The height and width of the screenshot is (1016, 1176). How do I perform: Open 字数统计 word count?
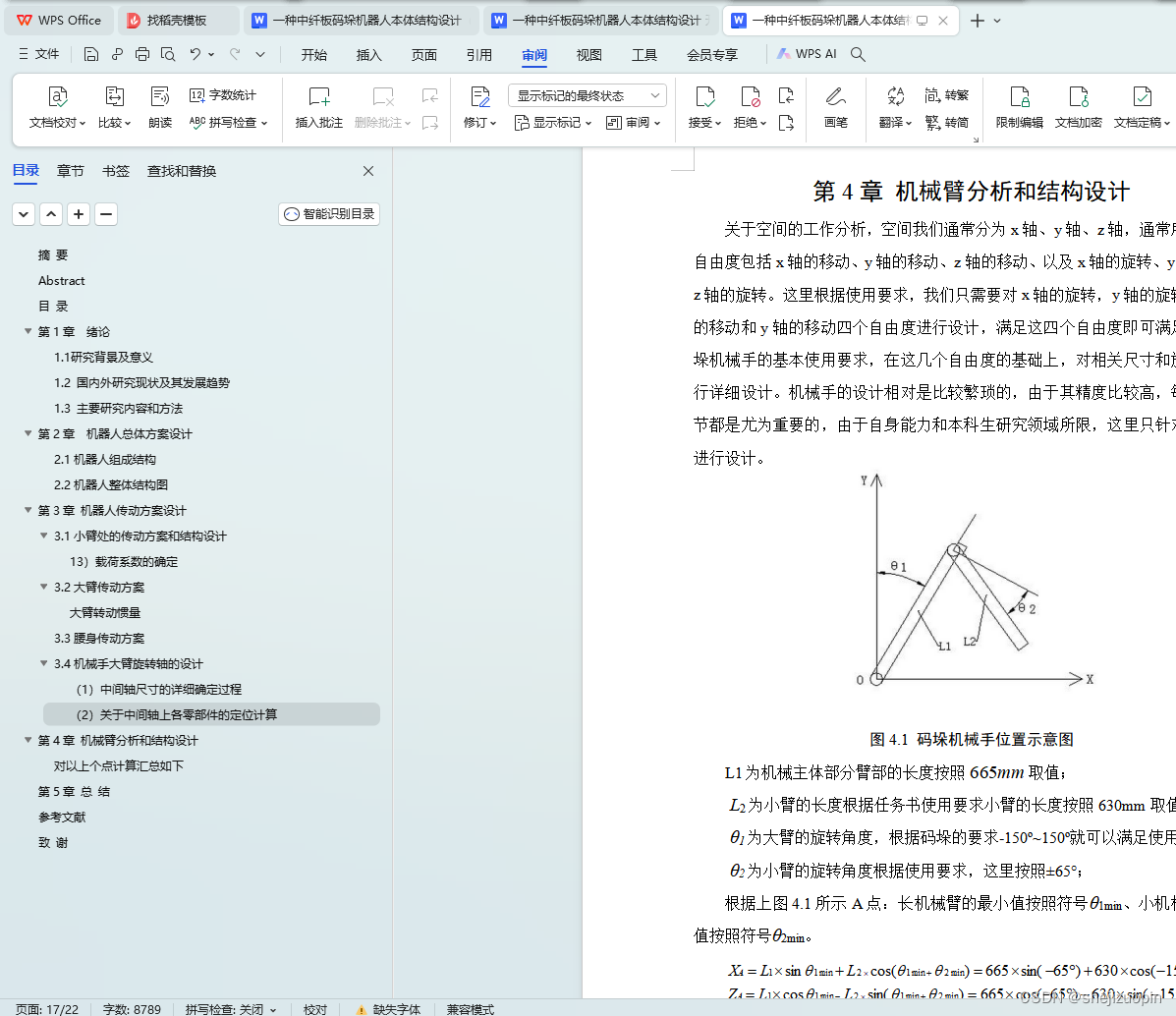tap(223, 95)
